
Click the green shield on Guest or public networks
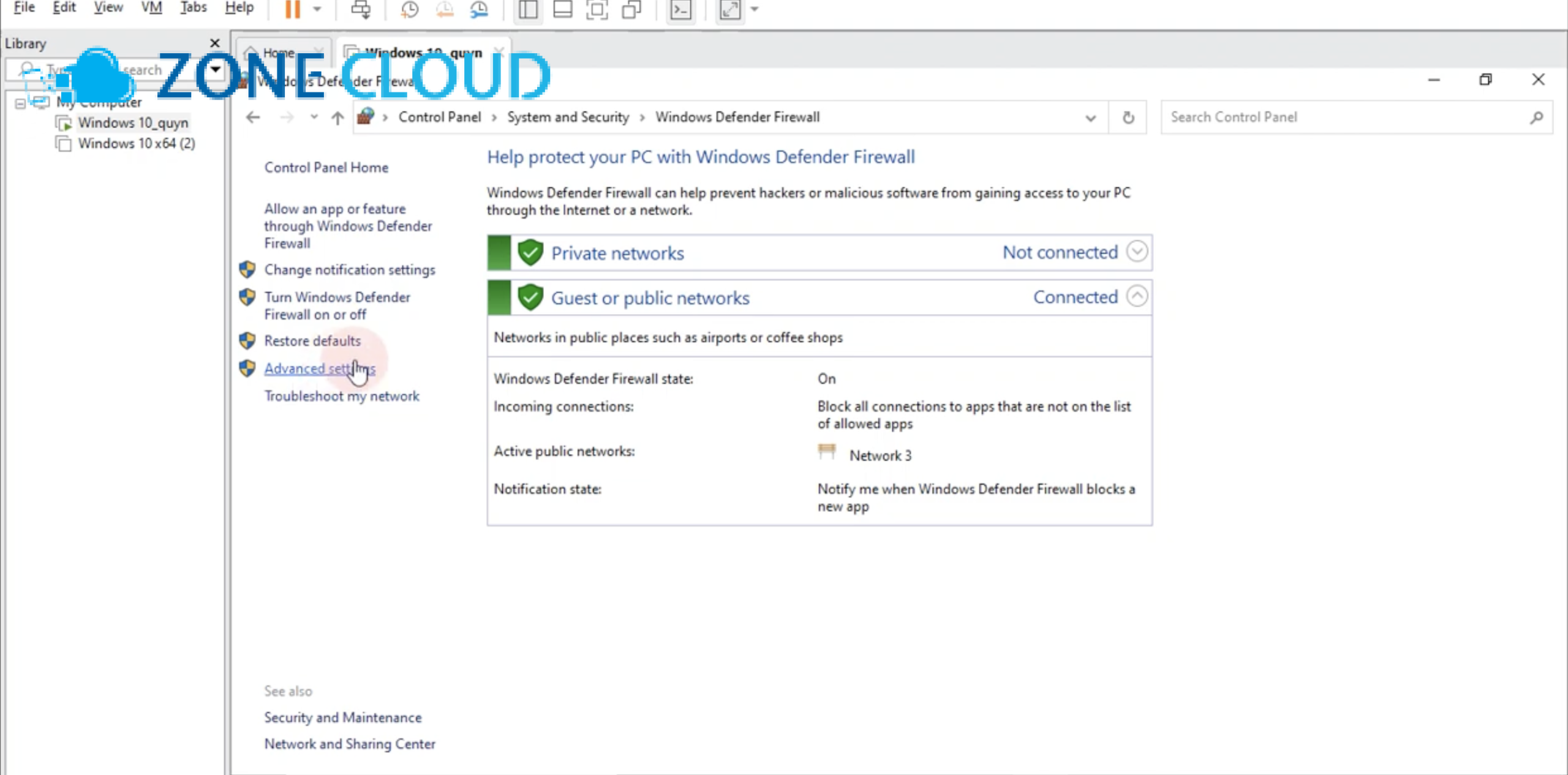point(530,298)
